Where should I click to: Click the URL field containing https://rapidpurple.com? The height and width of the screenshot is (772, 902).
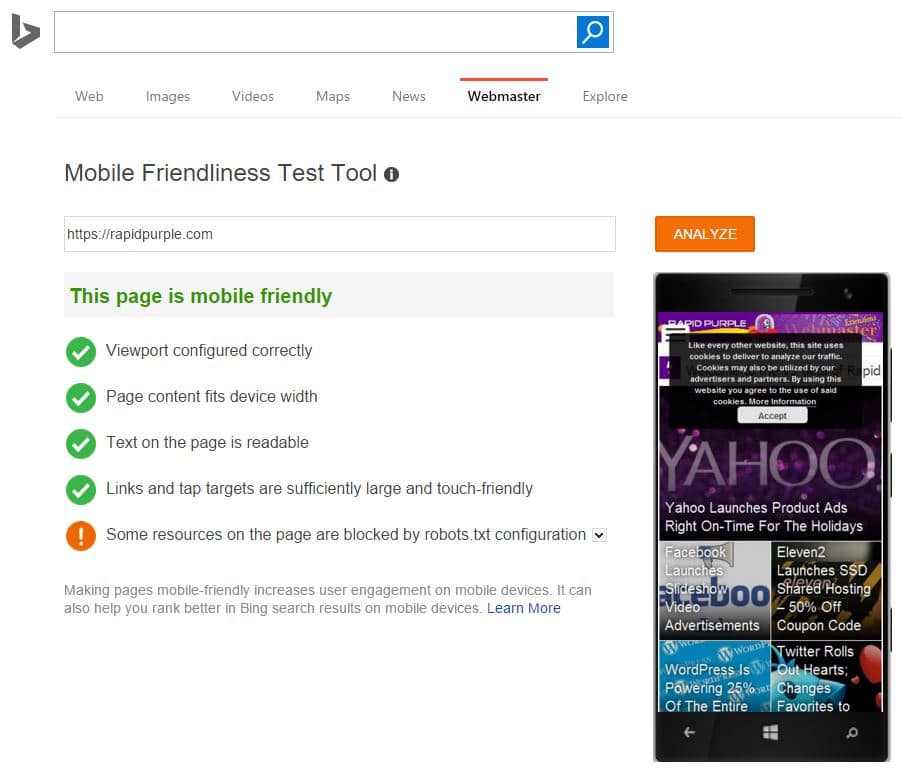coord(340,234)
